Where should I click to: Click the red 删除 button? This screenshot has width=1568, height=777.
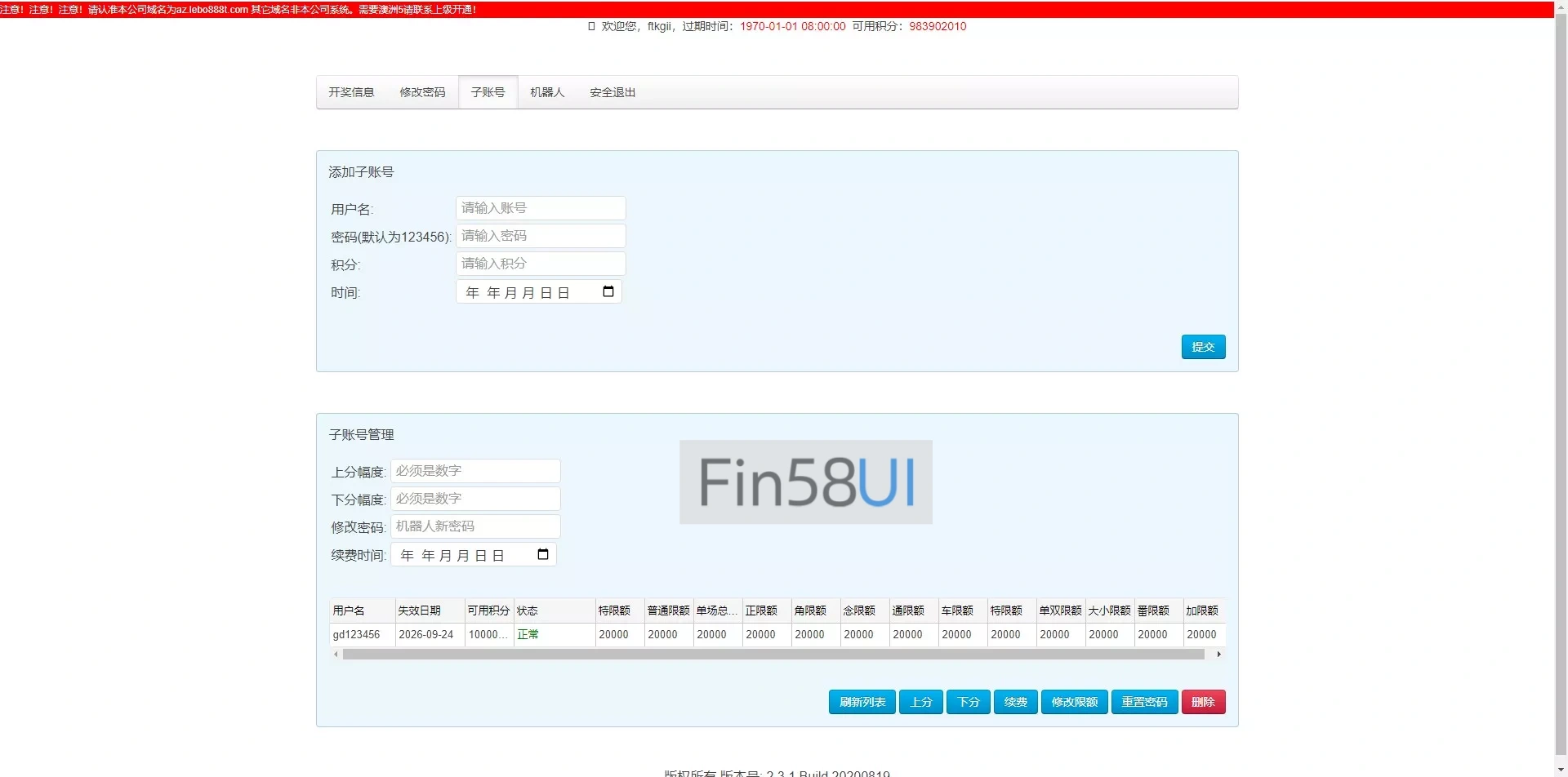coord(1203,702)
